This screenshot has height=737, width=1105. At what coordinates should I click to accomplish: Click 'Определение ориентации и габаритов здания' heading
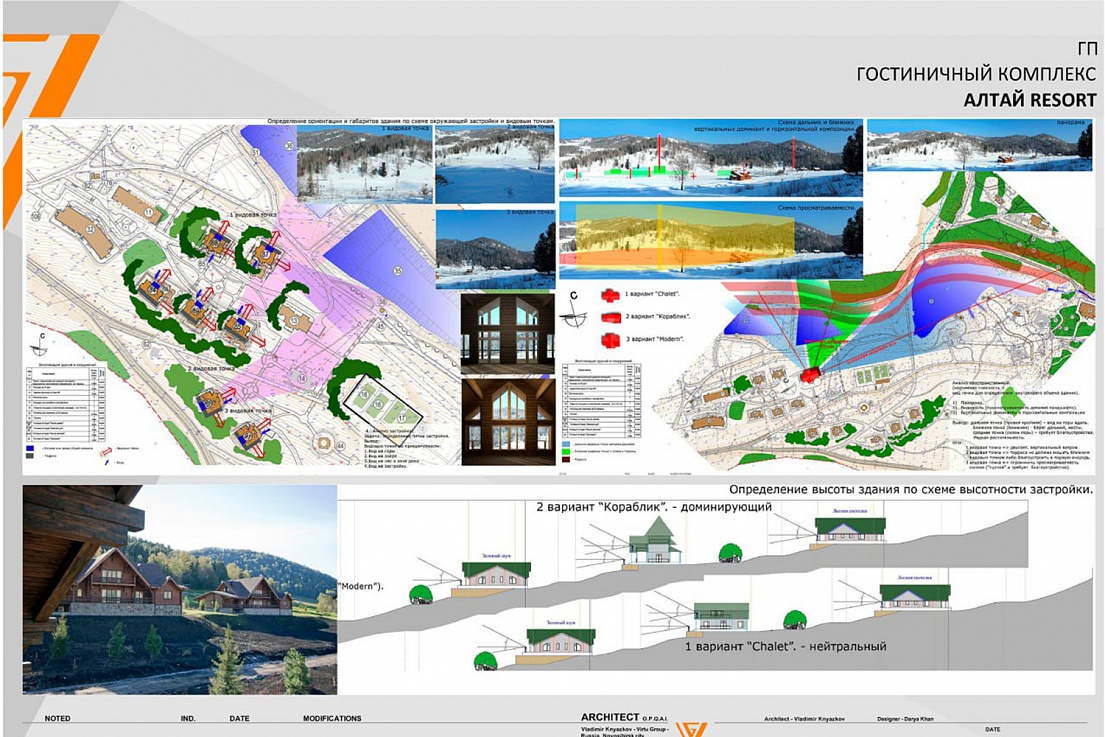coord(411,122)
